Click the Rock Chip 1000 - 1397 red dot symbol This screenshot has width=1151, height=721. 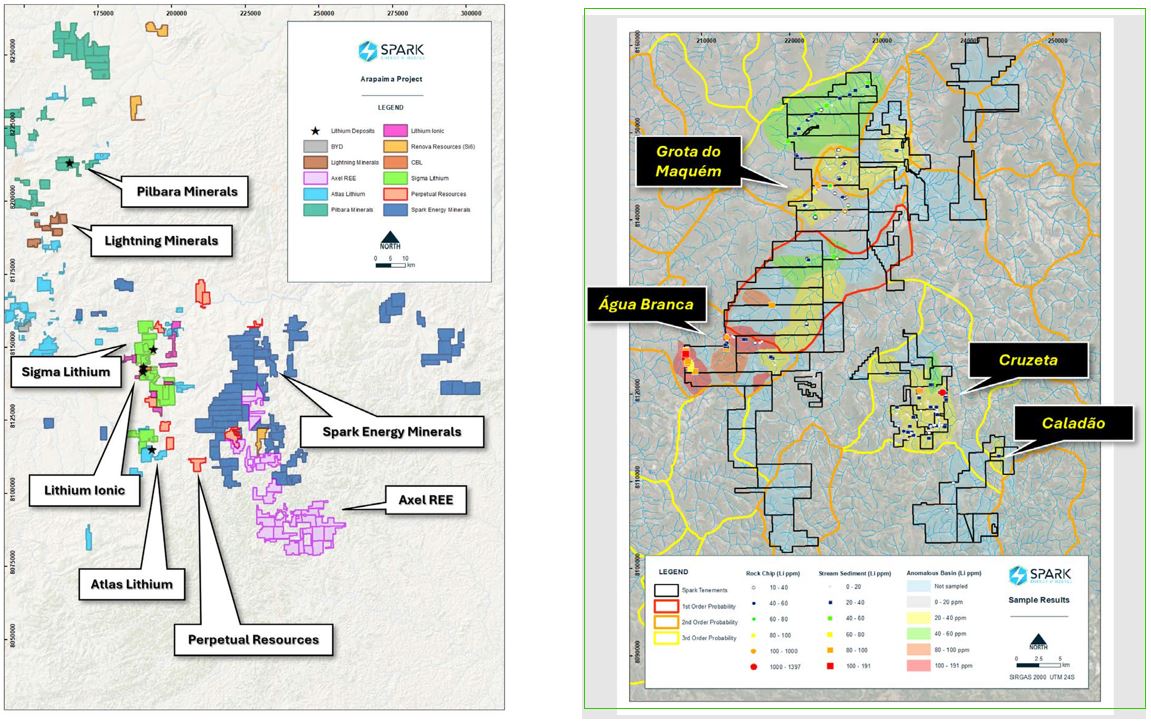(x=754, y=667)
